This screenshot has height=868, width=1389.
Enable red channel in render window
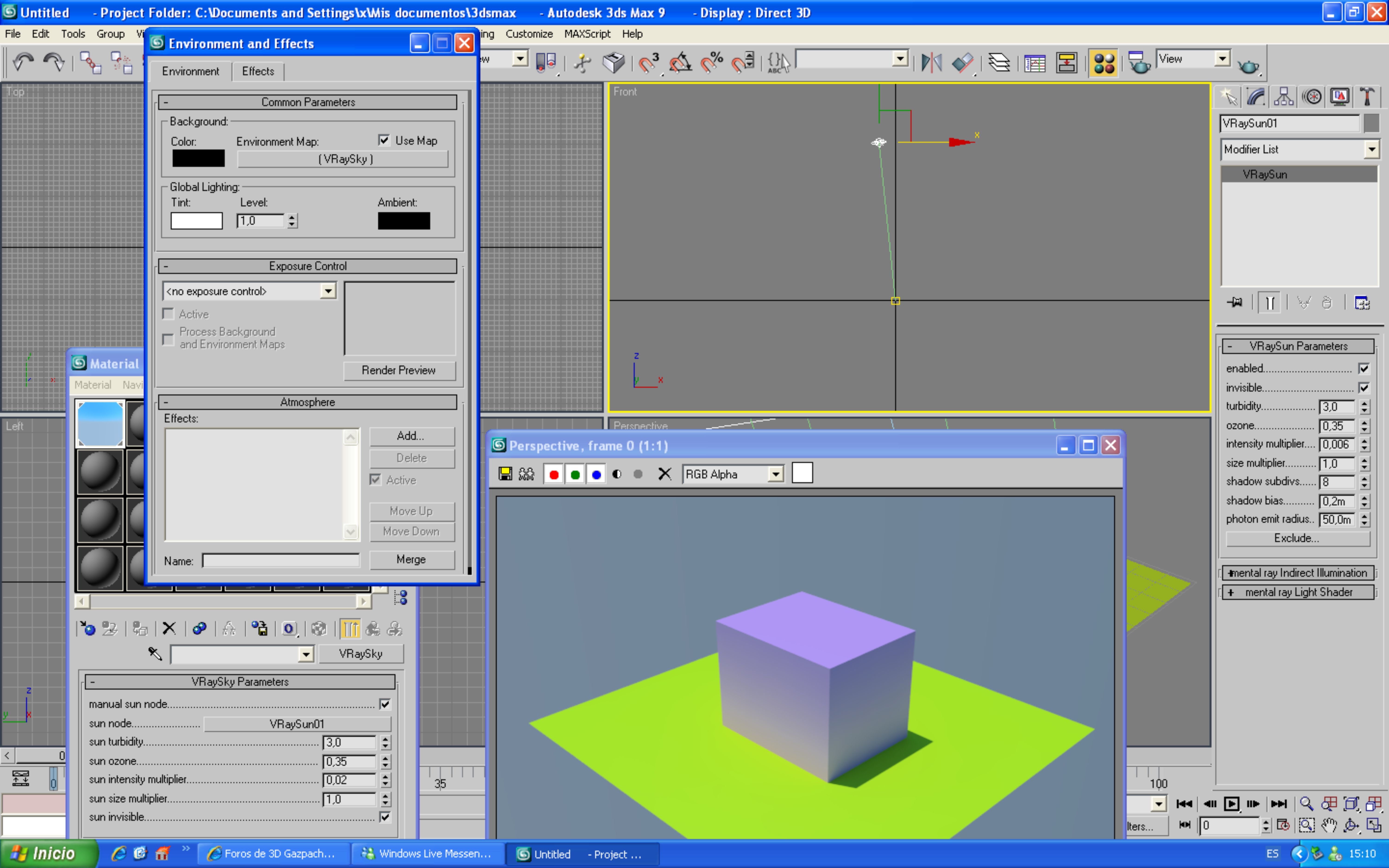pyautogui.click(x=553, y=474)
